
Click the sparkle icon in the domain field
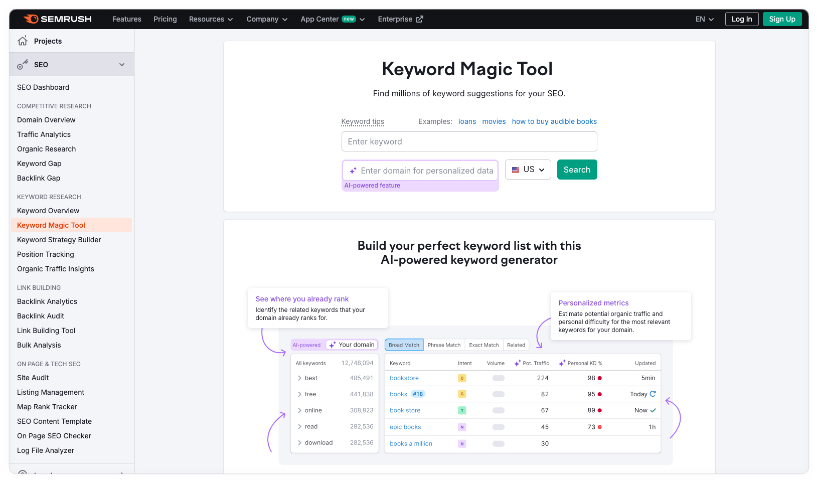coord(353,171)
